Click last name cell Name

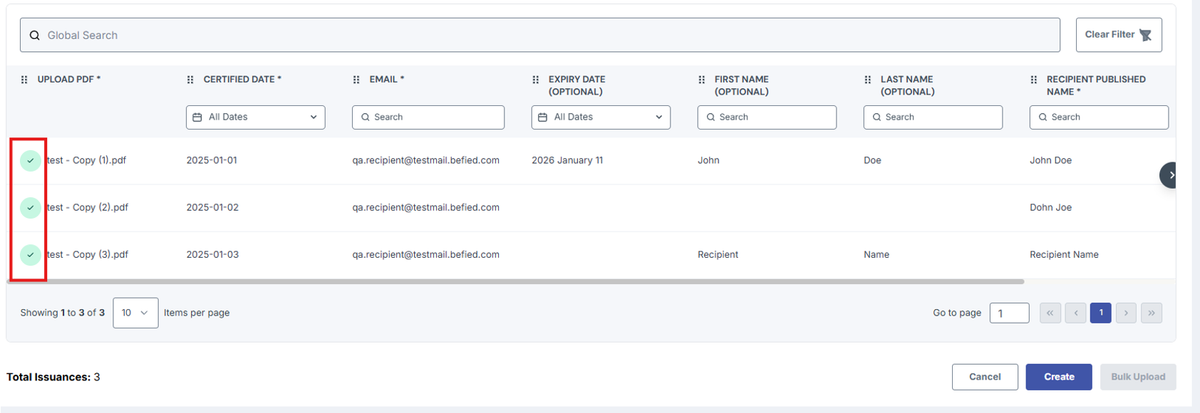(x=877, y=255)
